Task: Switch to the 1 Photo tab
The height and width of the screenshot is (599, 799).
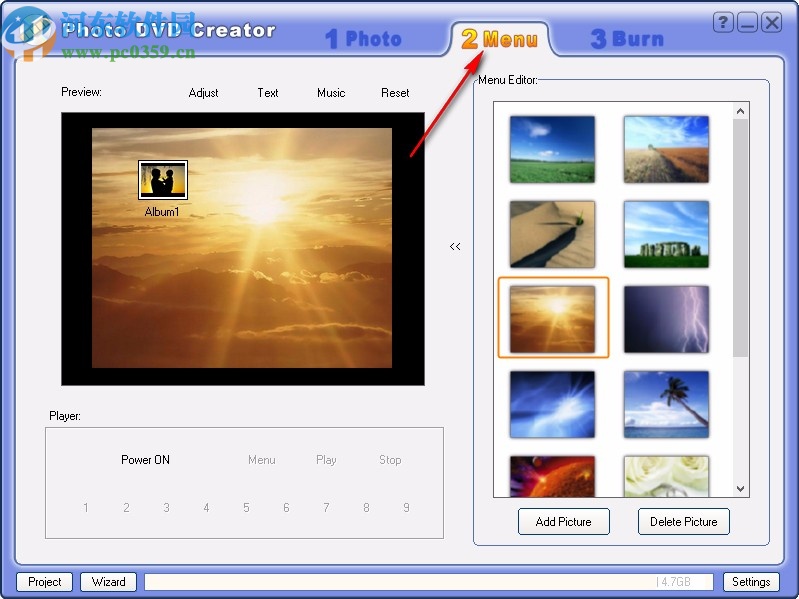Action: (x=363, y=39)
